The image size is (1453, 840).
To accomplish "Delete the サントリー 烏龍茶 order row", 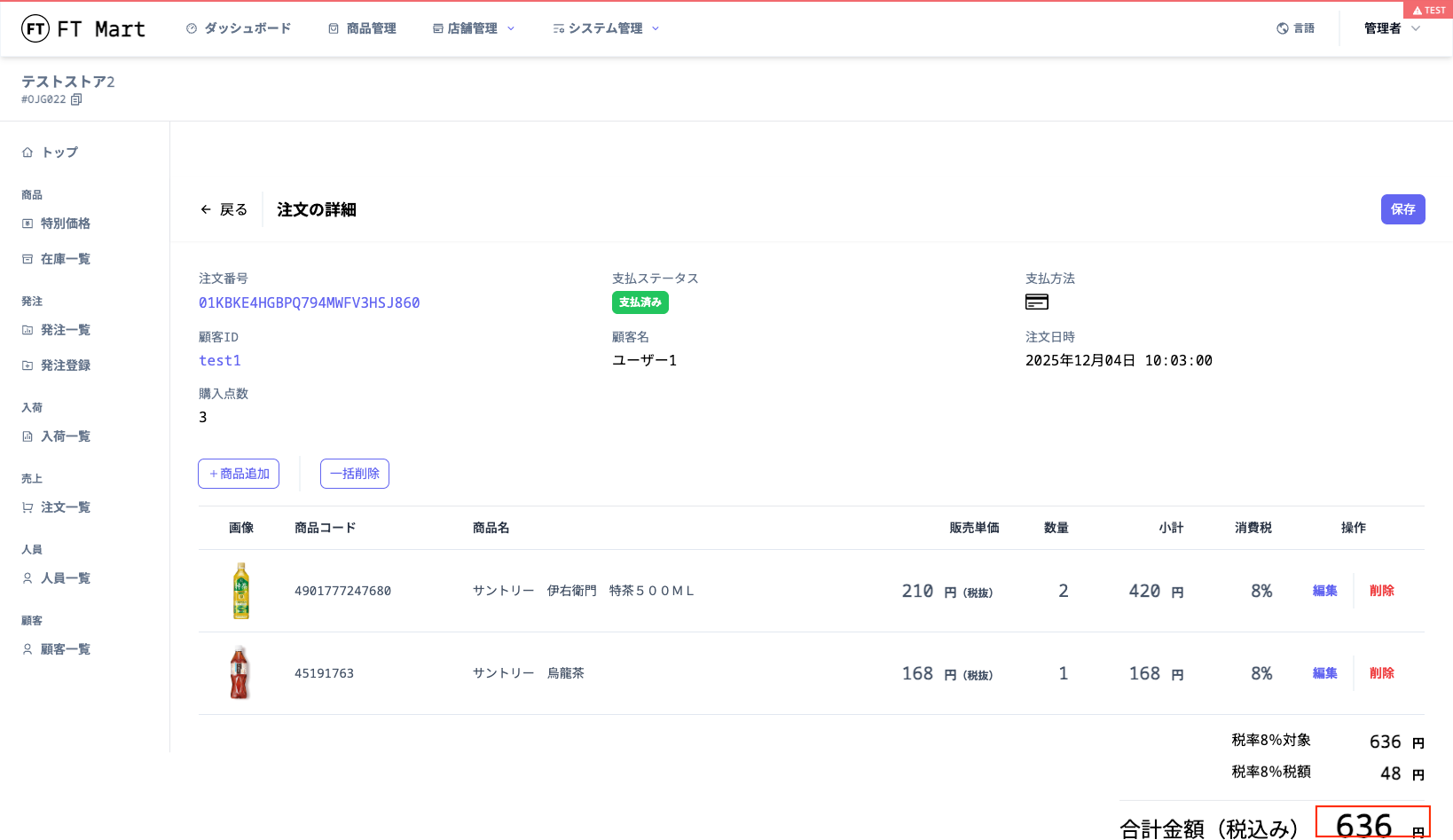I will [1382, 673].
